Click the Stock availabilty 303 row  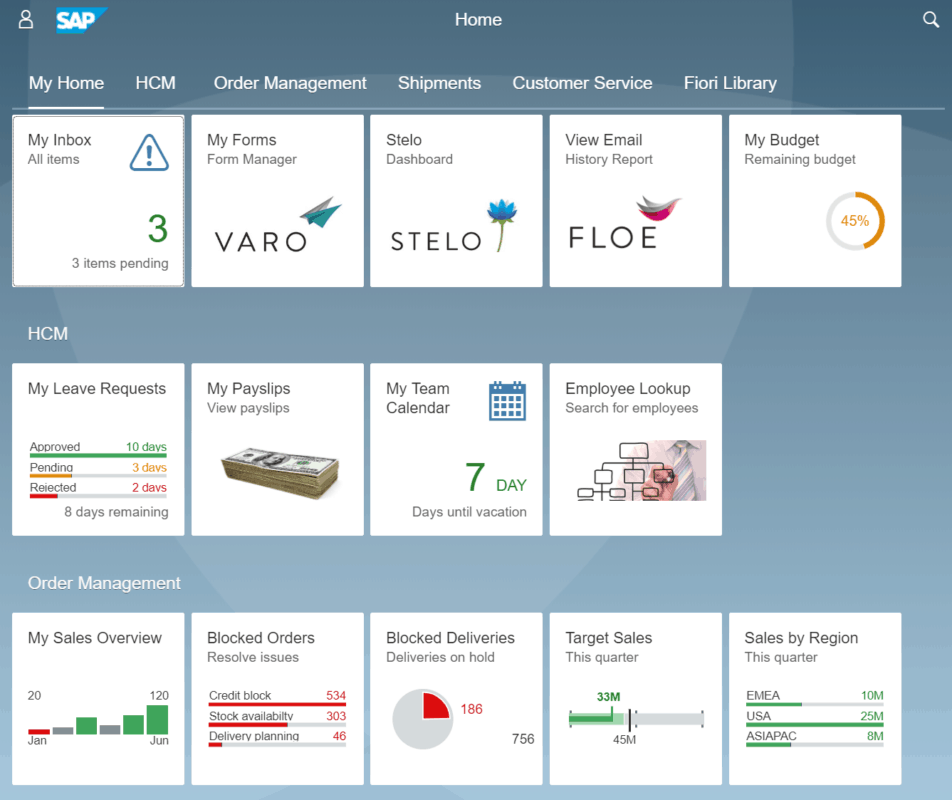(x=277, y=718)
